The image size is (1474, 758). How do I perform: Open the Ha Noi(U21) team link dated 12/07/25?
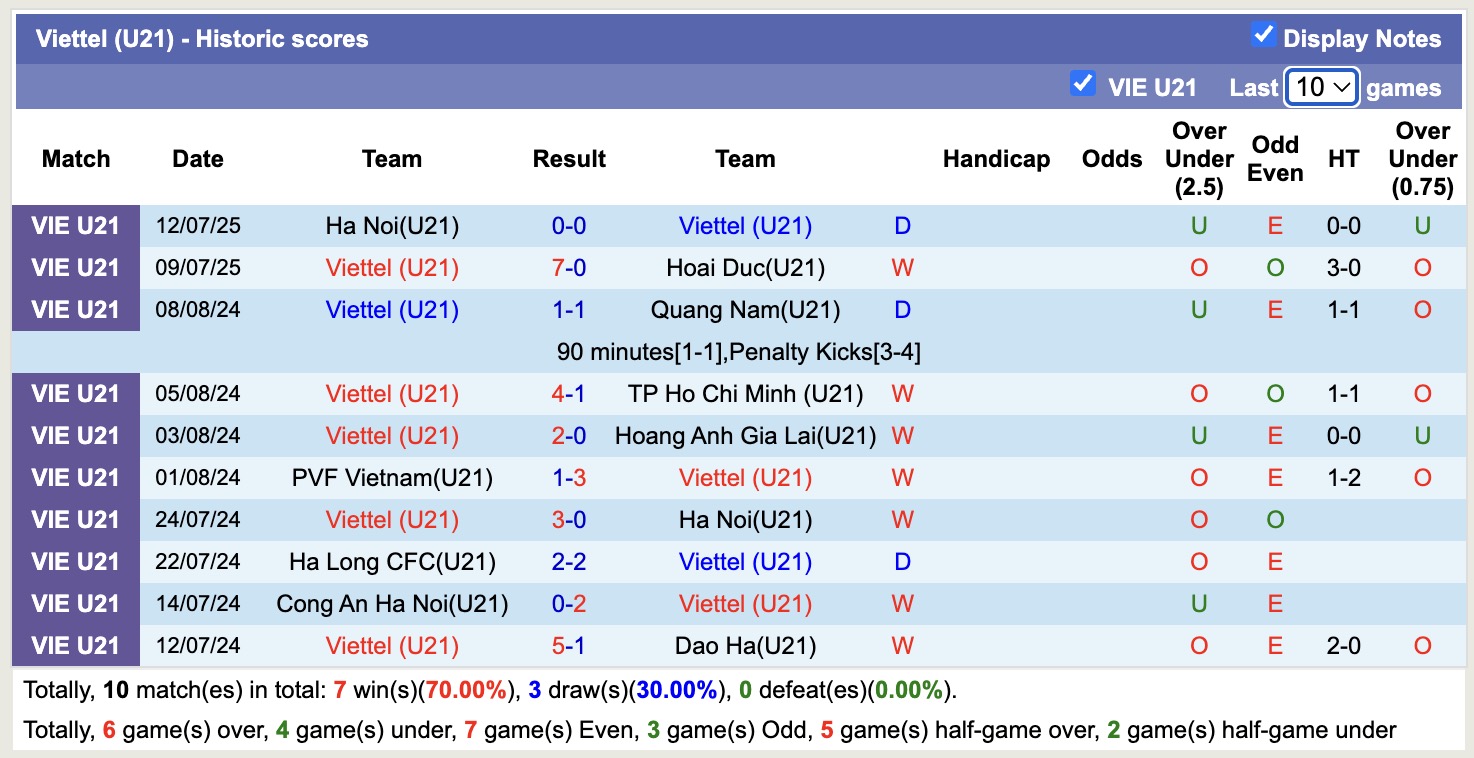[392, 226]
